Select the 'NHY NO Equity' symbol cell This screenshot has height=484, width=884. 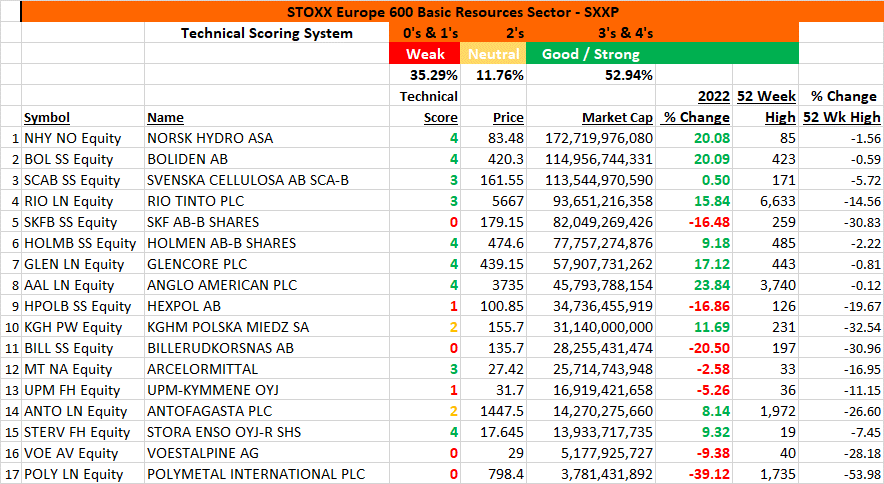[x=82, y=138]
